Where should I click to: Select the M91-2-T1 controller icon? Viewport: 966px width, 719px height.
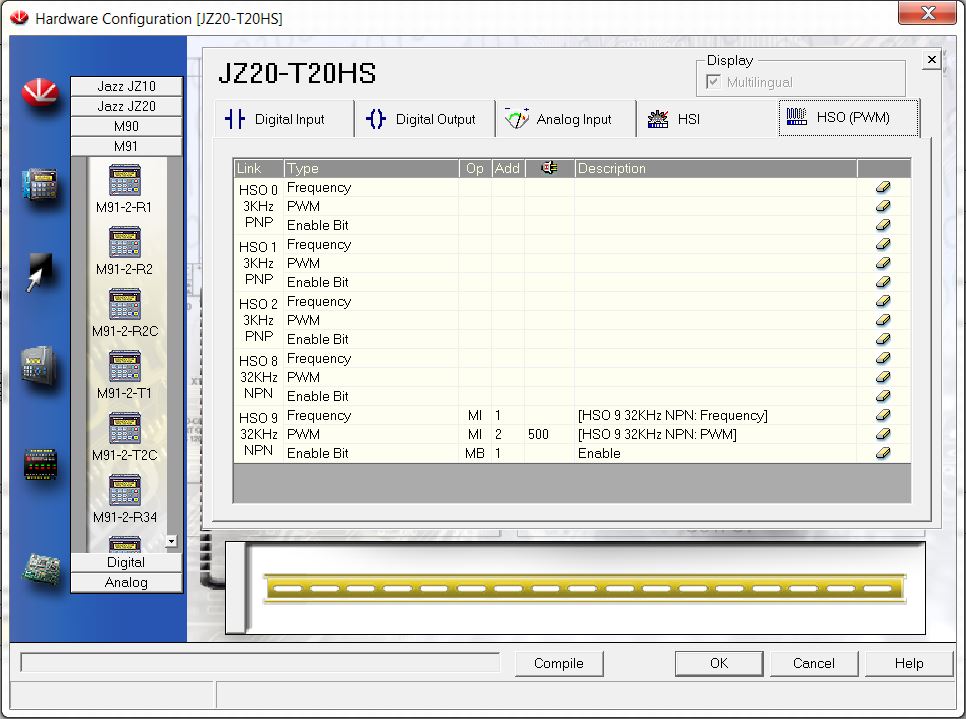coord(124,366)
